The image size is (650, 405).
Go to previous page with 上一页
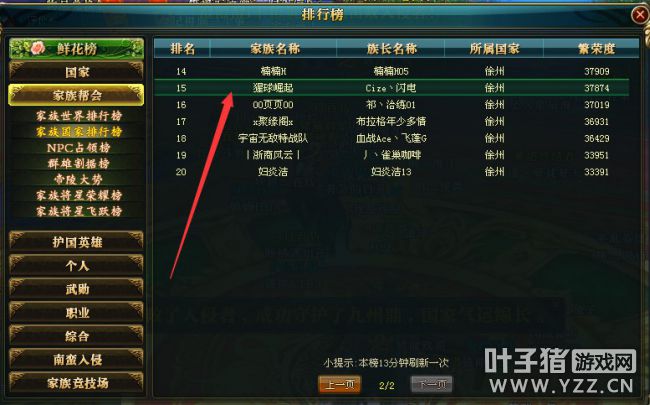pyautogui.click(x=340, y=384)
